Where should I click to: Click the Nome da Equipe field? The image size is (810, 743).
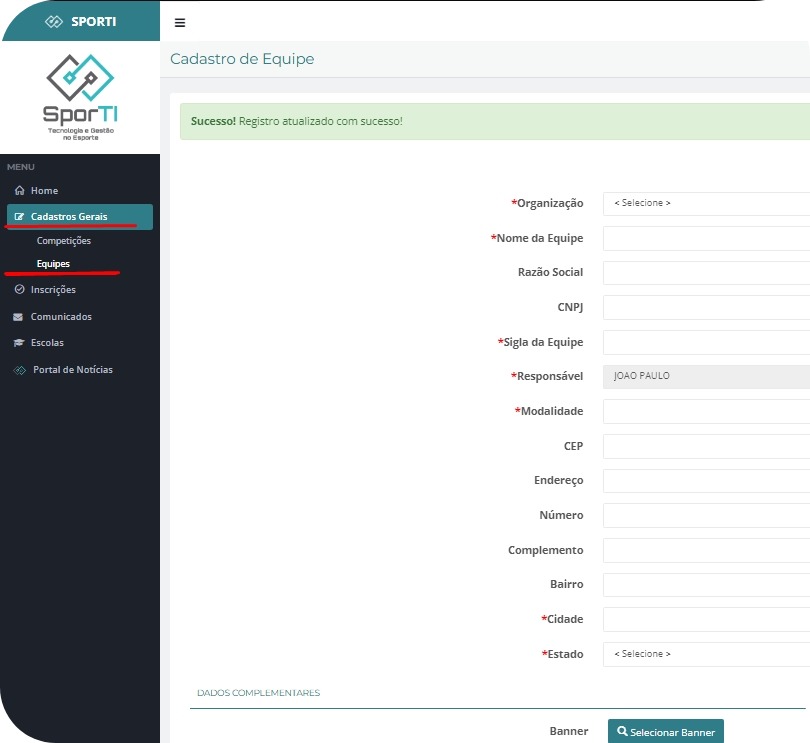tap(706, 238)
